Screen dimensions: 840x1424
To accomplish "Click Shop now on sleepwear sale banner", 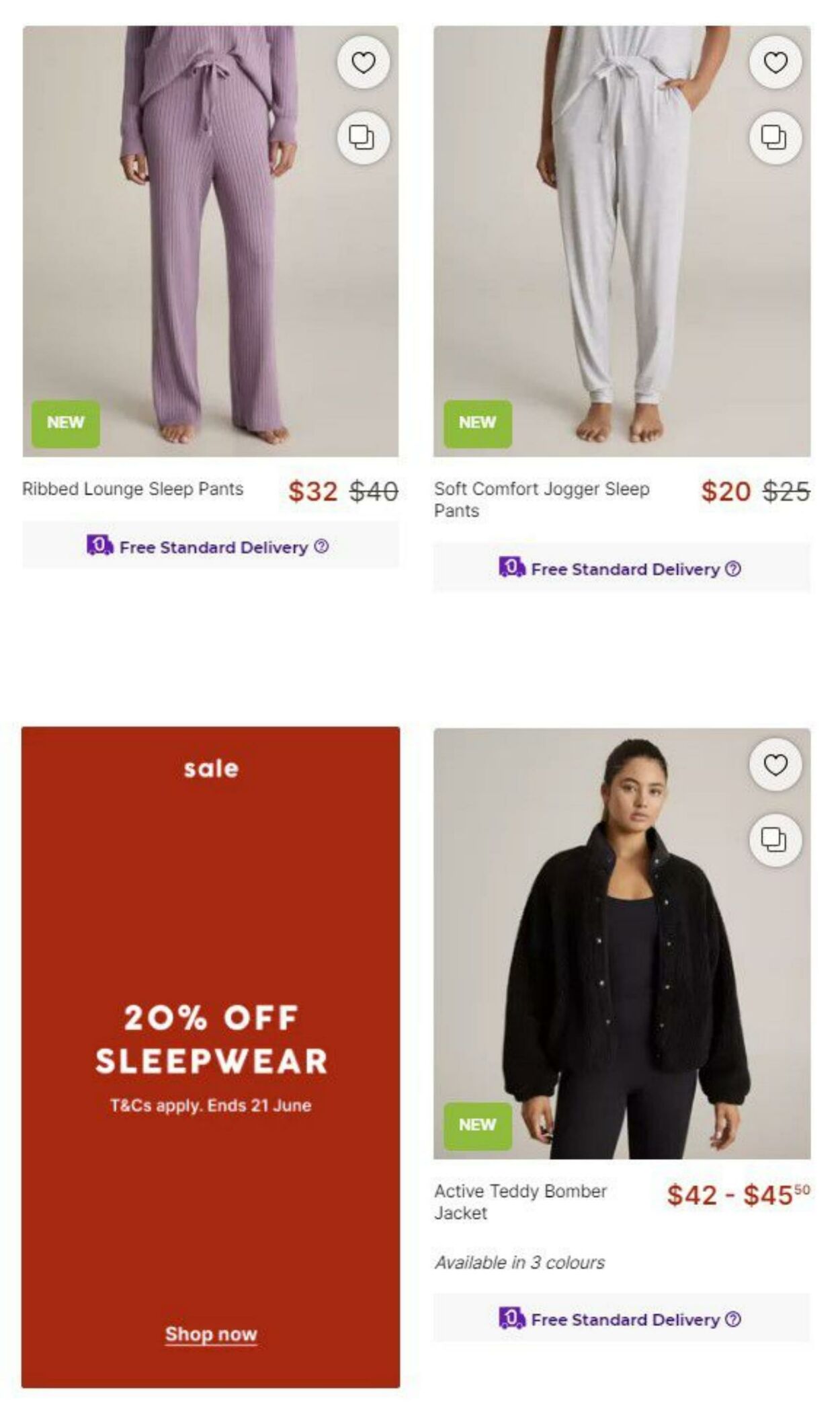I will tap(211, 1334).
